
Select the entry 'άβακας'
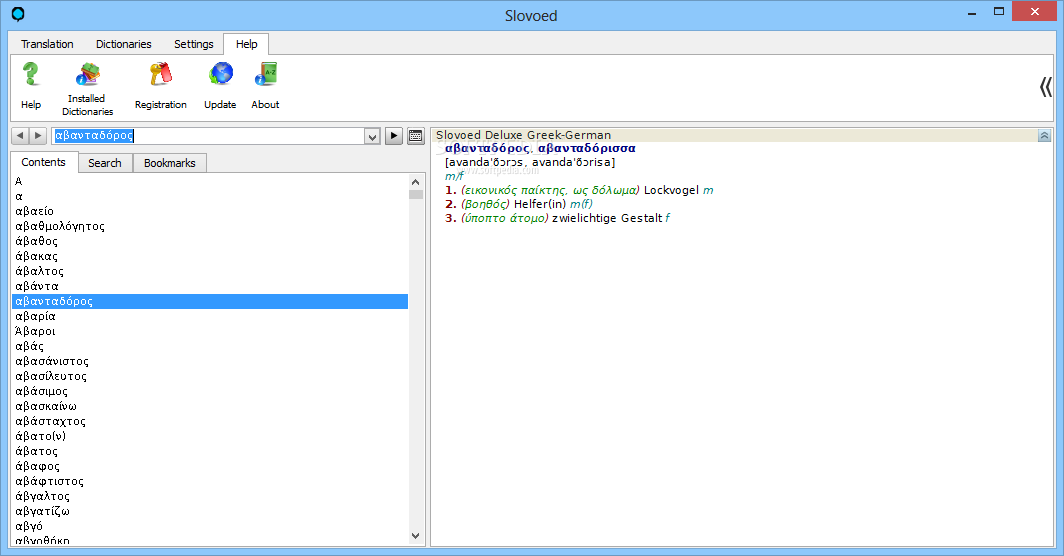pyautogui.click(x=210, y=256)
